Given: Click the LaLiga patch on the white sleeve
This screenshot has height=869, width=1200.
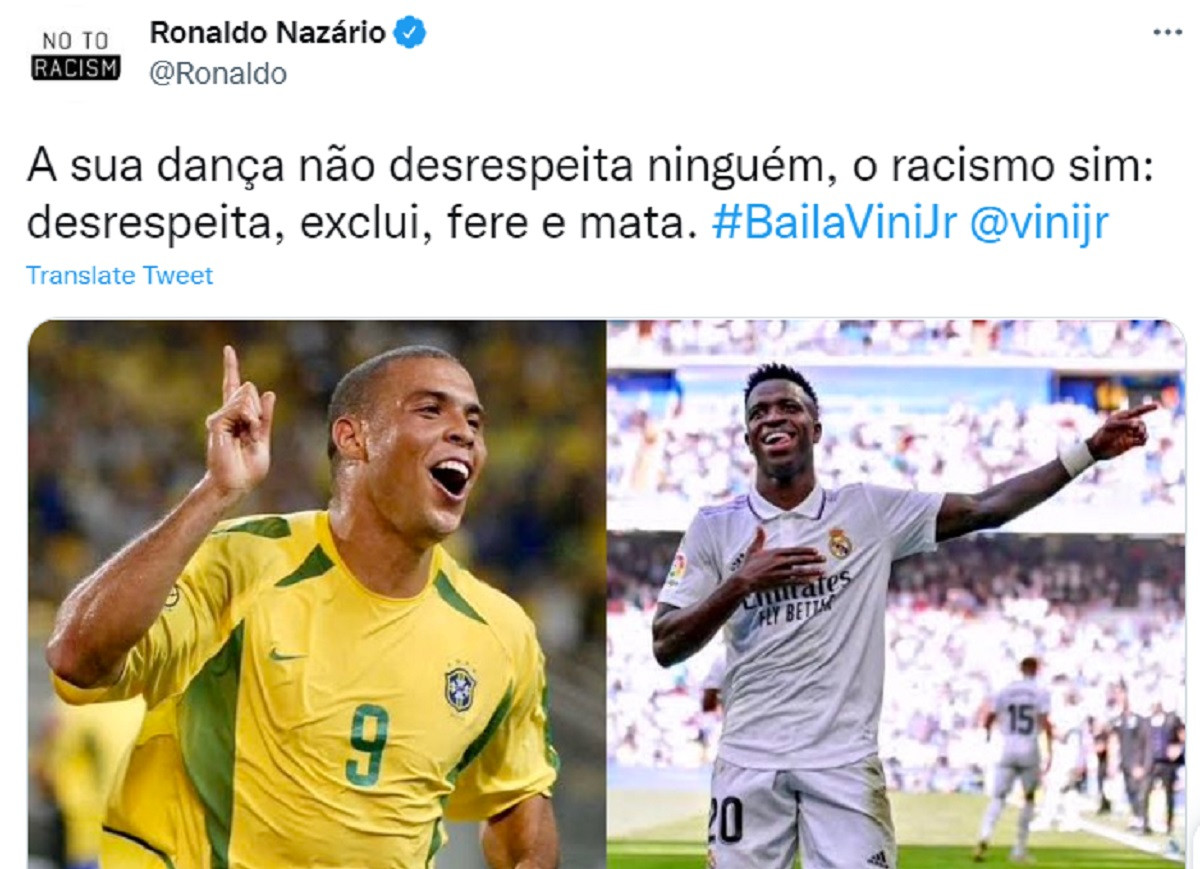Looking at the screenshot, I should click(x=677, y=570).
